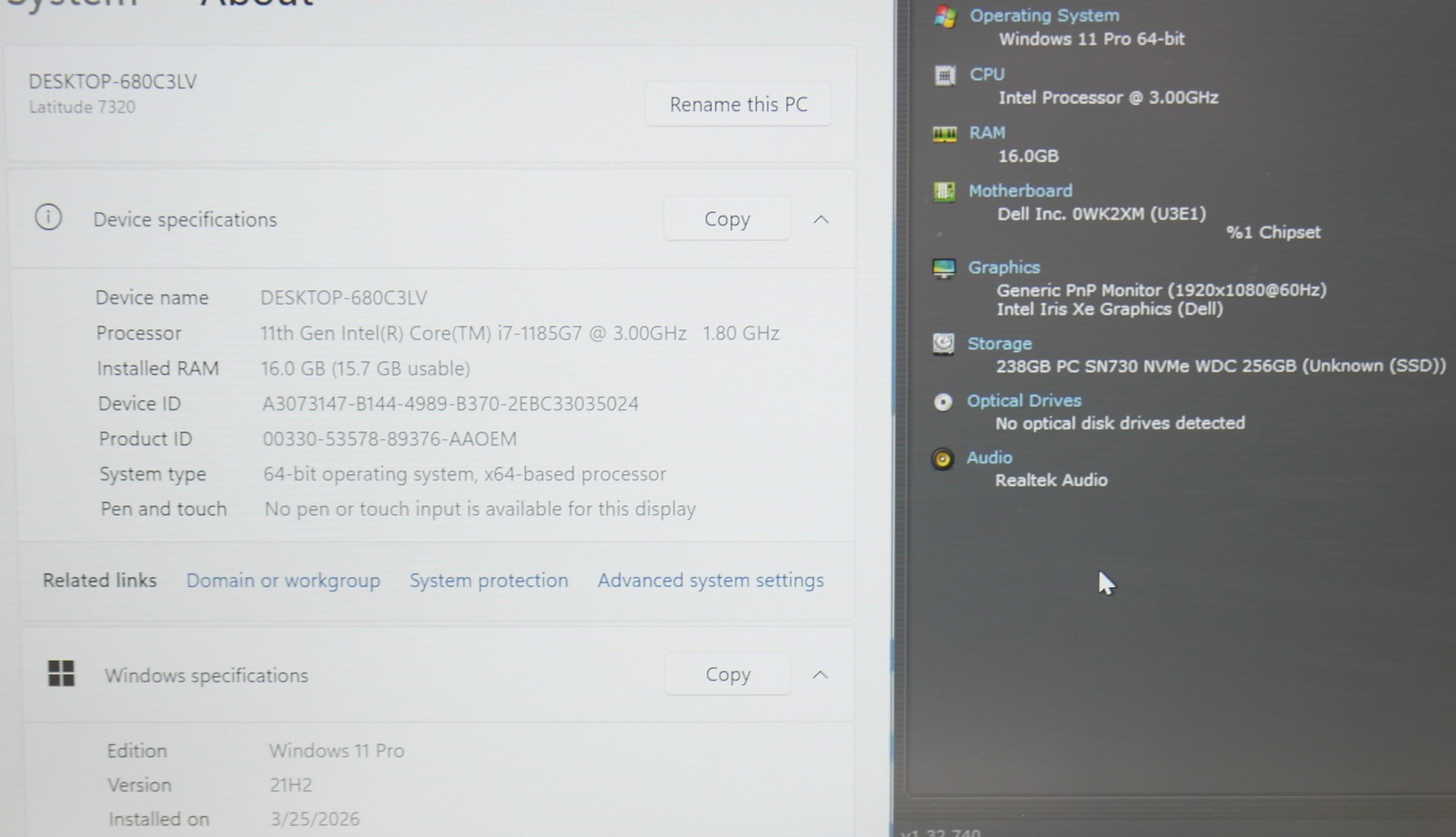Select the RAM module icon
This screenshot has width=1456, height=837.
pyautogui.click(x=945, y=134)
